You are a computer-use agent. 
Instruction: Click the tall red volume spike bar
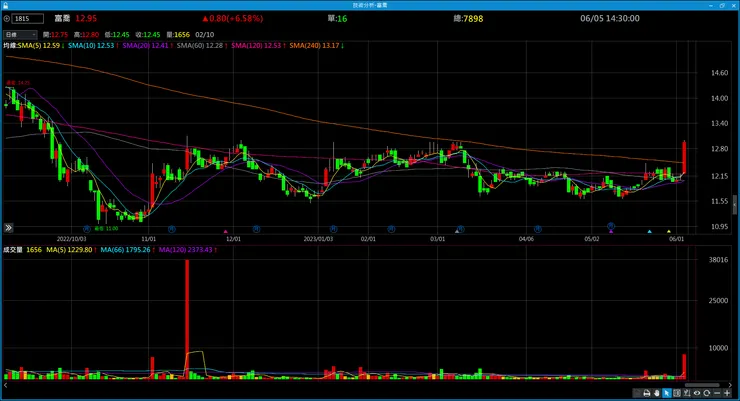tap(187, 319)
